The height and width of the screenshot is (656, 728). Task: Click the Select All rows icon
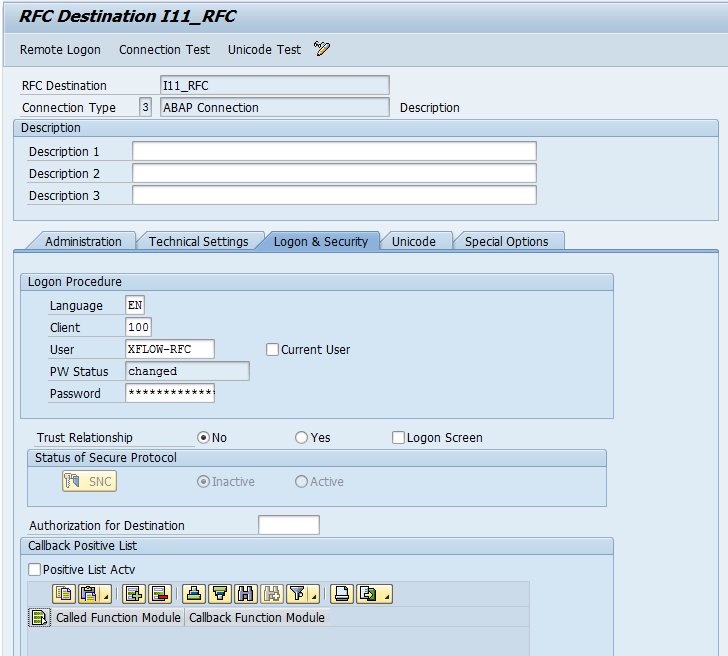39,618
